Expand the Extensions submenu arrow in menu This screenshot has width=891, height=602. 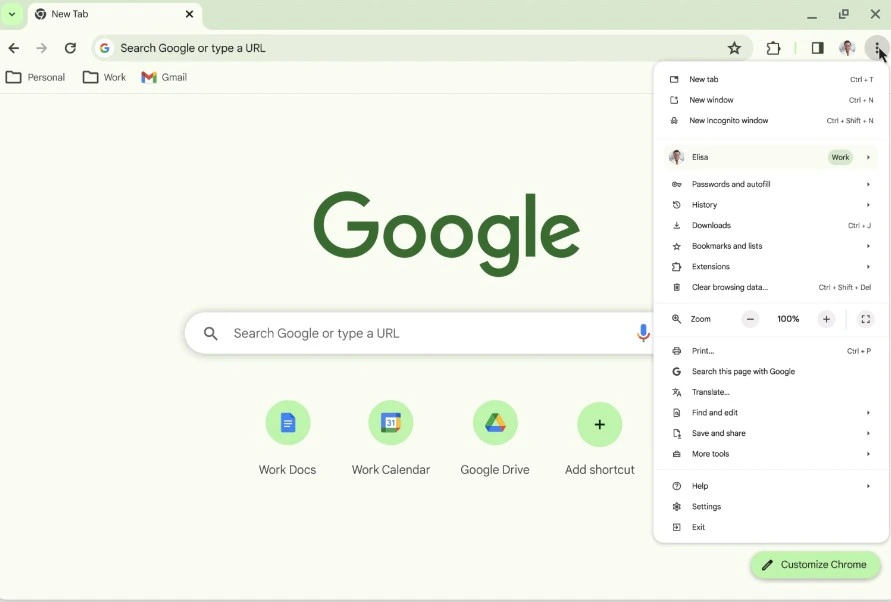point(868,267)
